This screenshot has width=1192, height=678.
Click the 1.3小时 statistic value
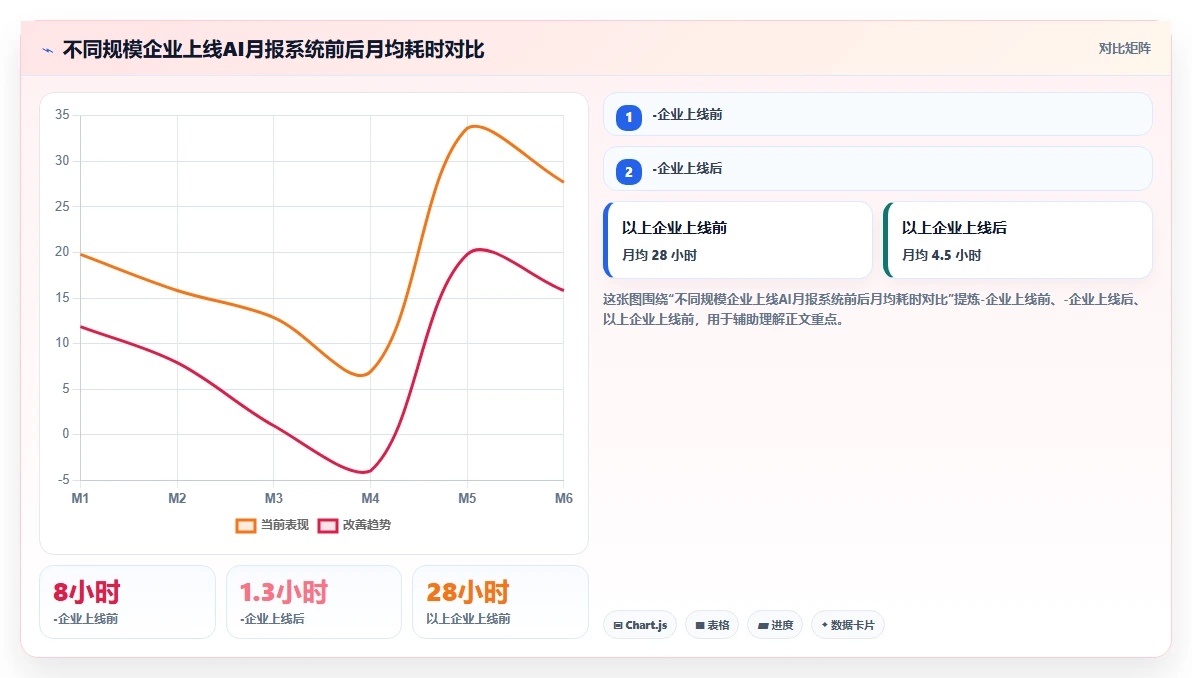[x=284, y=592]
